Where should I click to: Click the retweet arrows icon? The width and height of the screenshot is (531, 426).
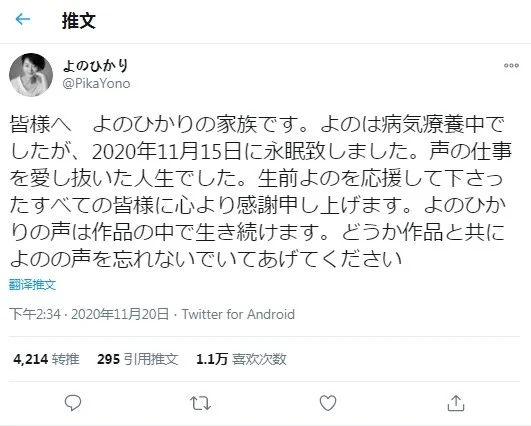200,403
